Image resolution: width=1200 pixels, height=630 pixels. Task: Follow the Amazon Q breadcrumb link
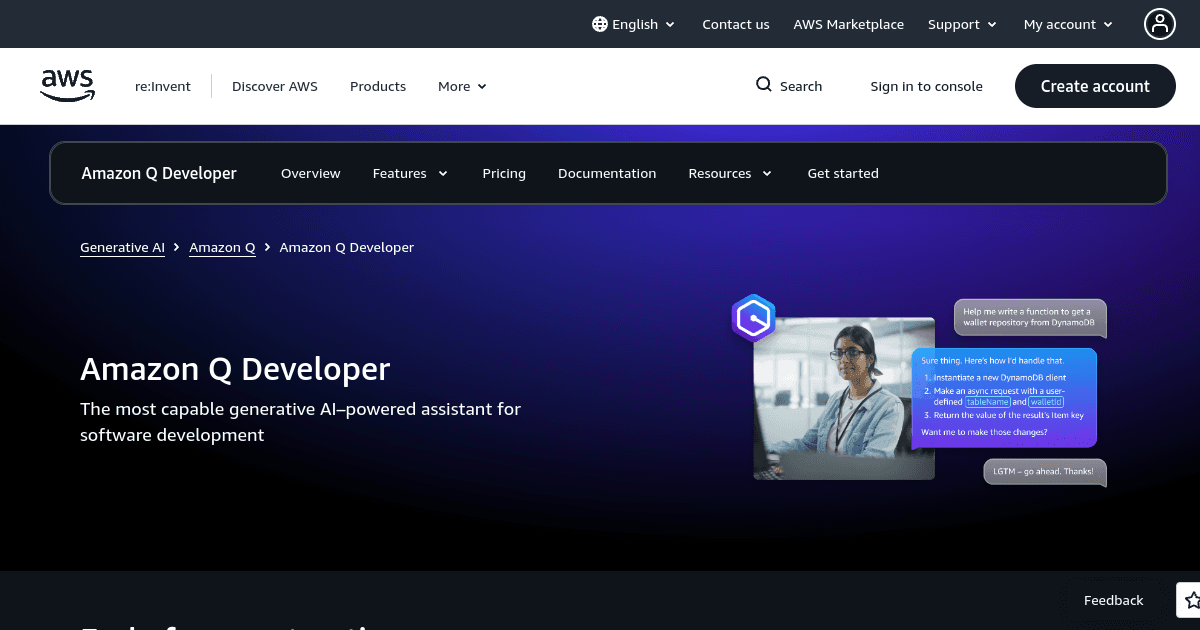[222, 247]
